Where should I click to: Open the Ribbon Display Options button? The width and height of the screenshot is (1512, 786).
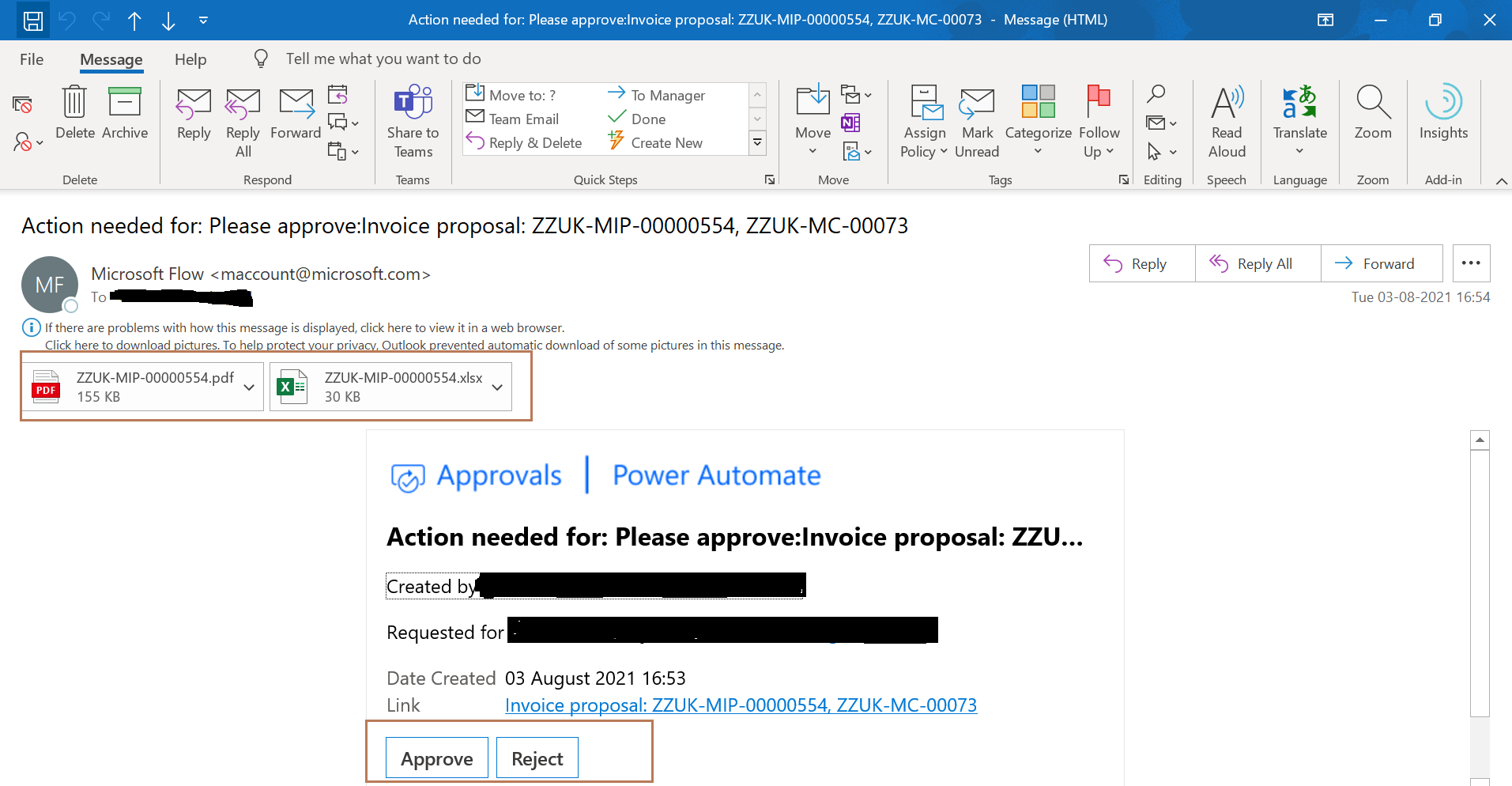1325,20
